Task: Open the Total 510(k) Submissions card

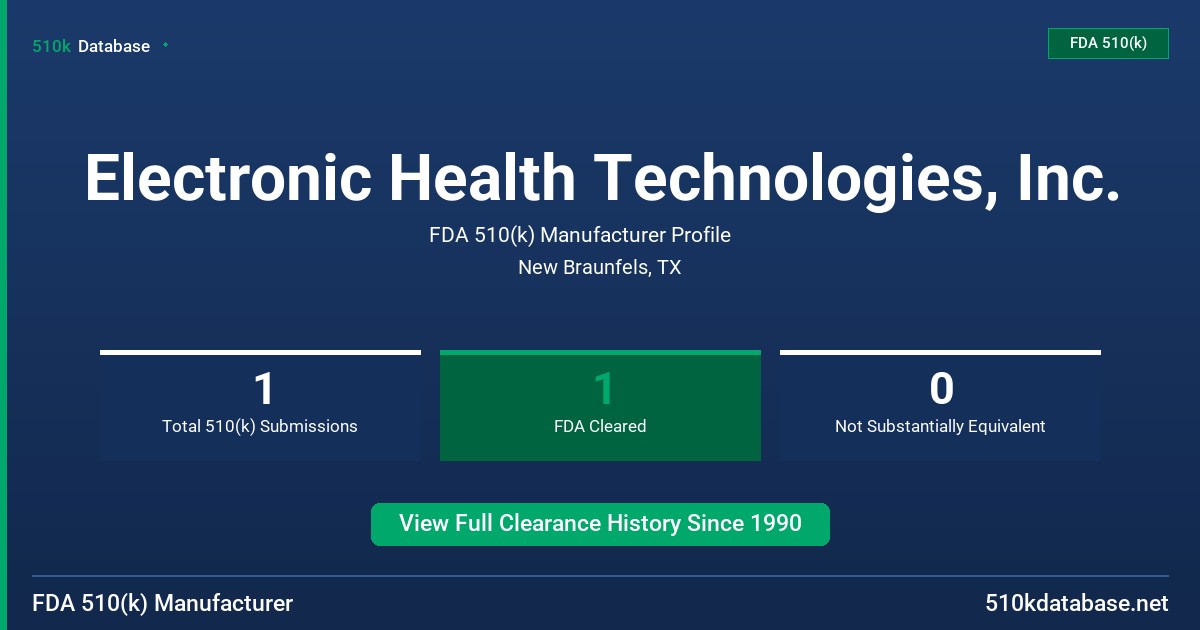Action: 260,405
